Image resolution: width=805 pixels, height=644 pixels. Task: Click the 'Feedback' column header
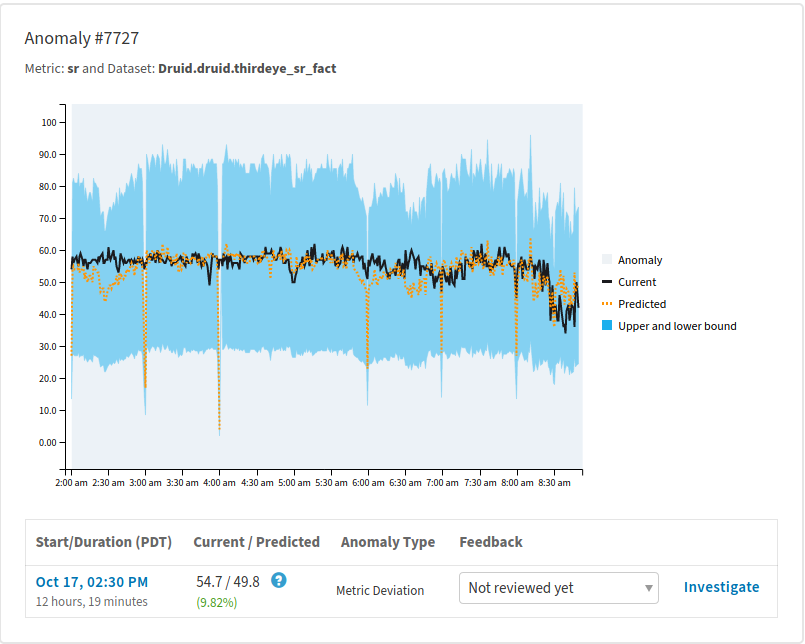(491, 542)
